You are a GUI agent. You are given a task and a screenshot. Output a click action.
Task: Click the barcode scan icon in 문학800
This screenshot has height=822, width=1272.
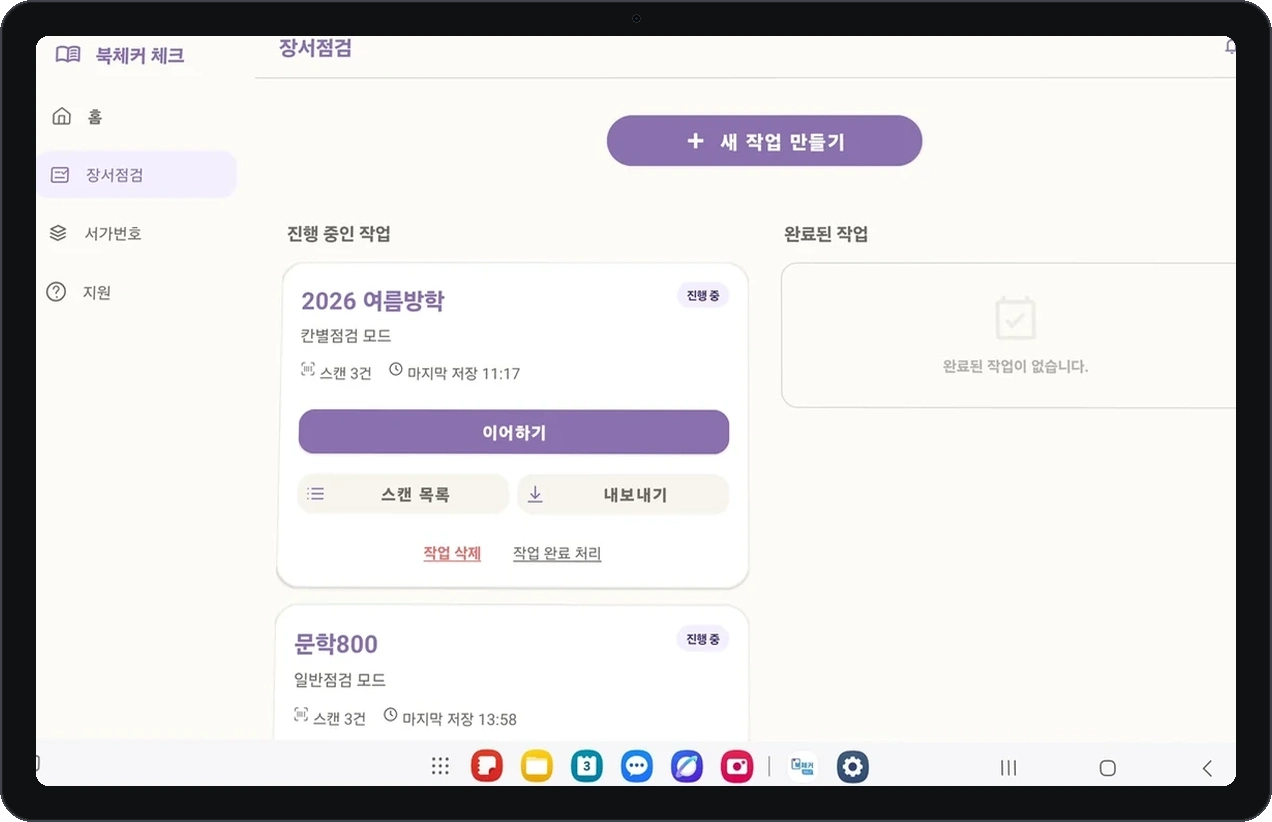click(302, 716)
